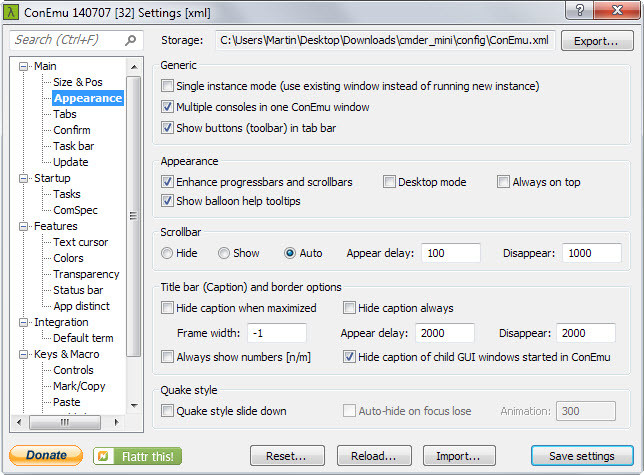Toggle Show balloon help tooltips
This screenshot has height=475, width=644.
coord(167,201)
